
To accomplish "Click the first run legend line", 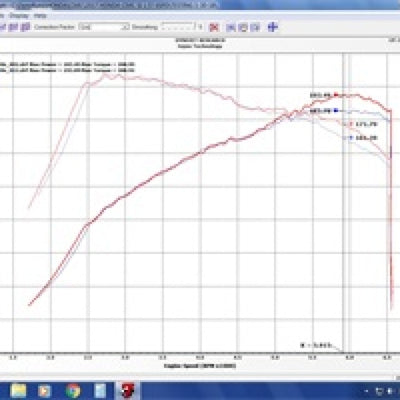I will point(67,64).
